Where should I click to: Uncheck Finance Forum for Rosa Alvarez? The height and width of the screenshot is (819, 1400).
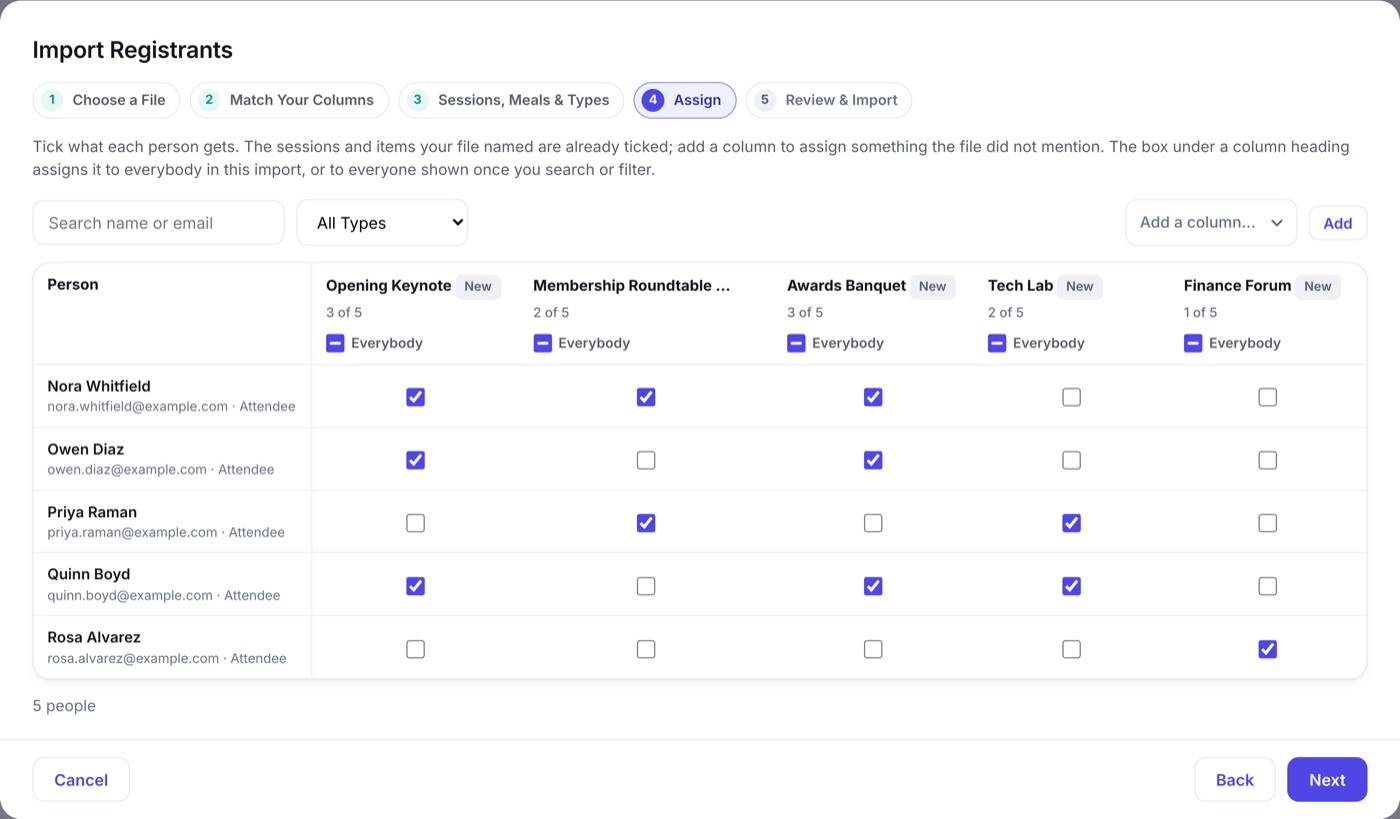pyautogui.click(x=1267, y=649)
